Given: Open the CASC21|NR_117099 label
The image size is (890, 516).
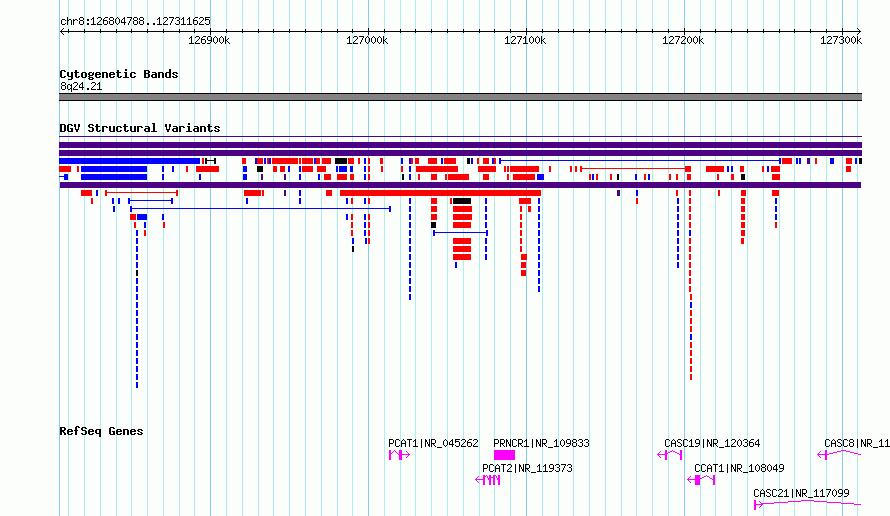Looking at the screenshot, I should (x=801, y=493).
